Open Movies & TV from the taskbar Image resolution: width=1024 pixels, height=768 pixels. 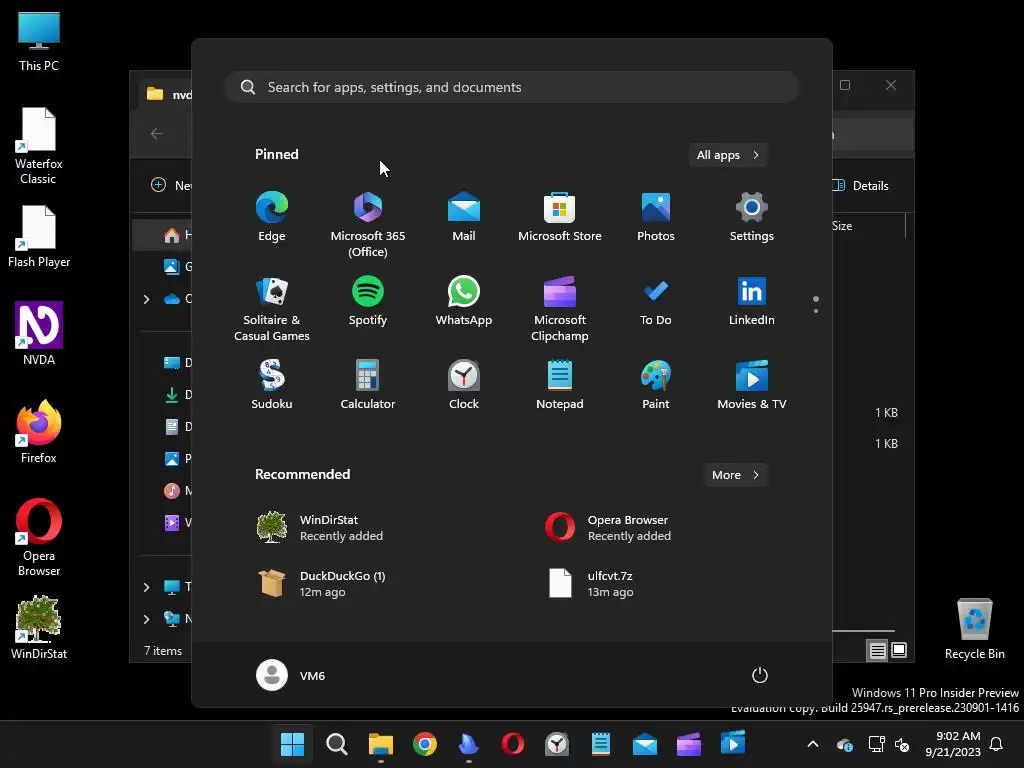[x=733, y=744]
